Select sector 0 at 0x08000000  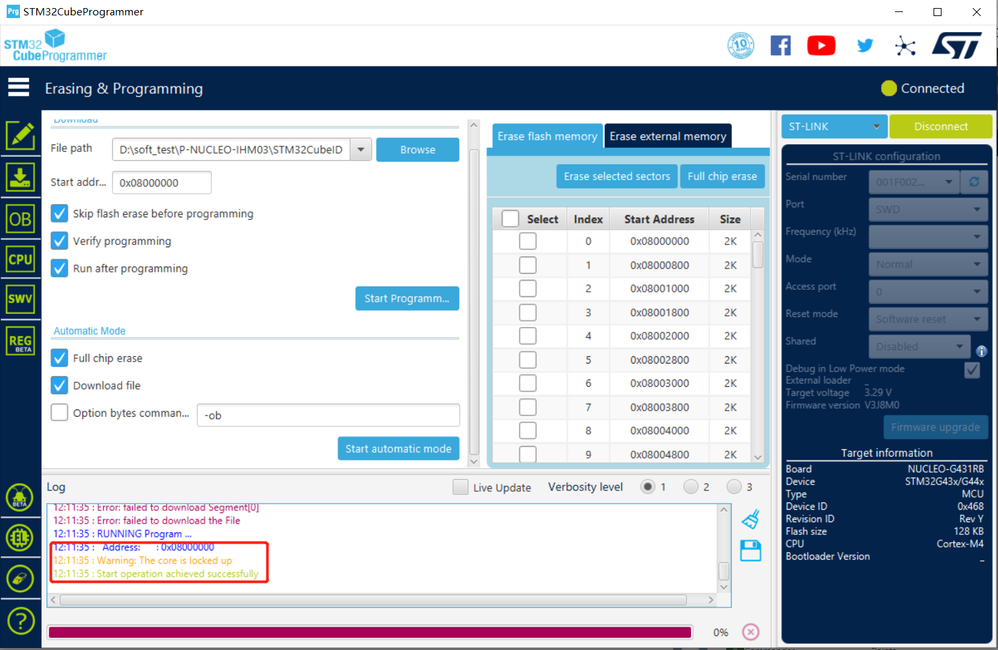pos(528,241)
